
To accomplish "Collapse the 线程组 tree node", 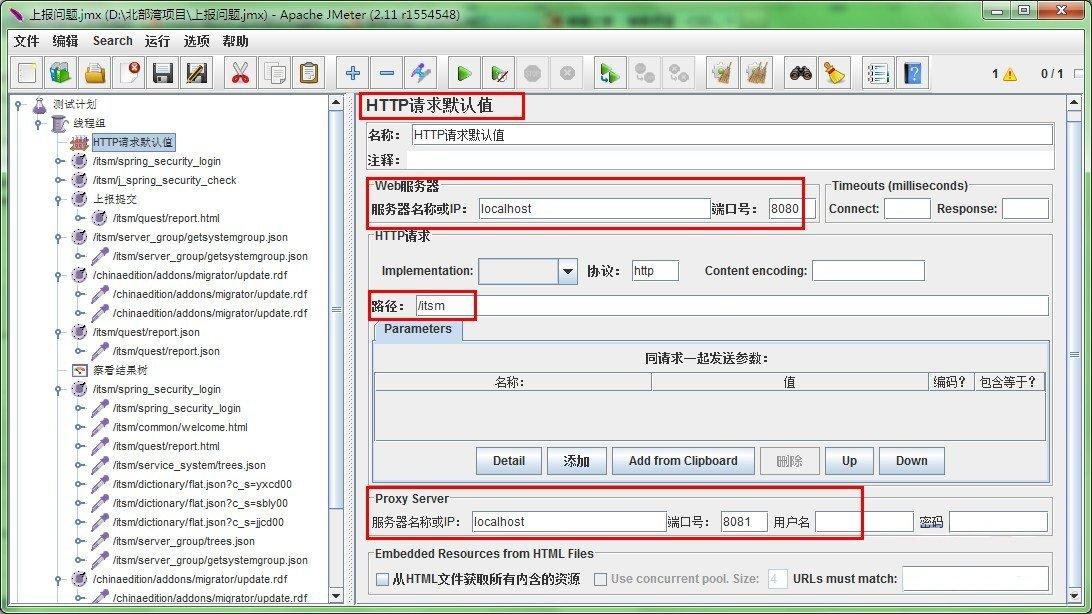I will 39,123.
